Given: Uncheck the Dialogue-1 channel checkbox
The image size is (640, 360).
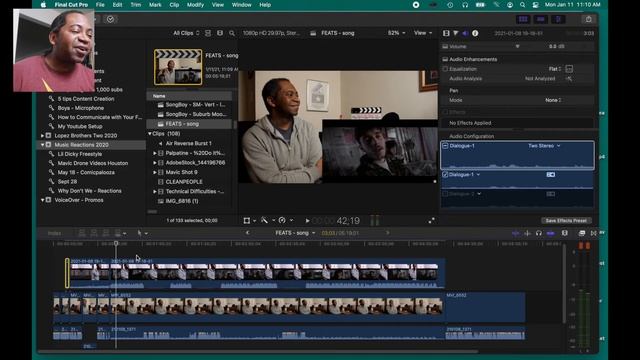Looking at the screenshot, I should click(x=445, y=175).
